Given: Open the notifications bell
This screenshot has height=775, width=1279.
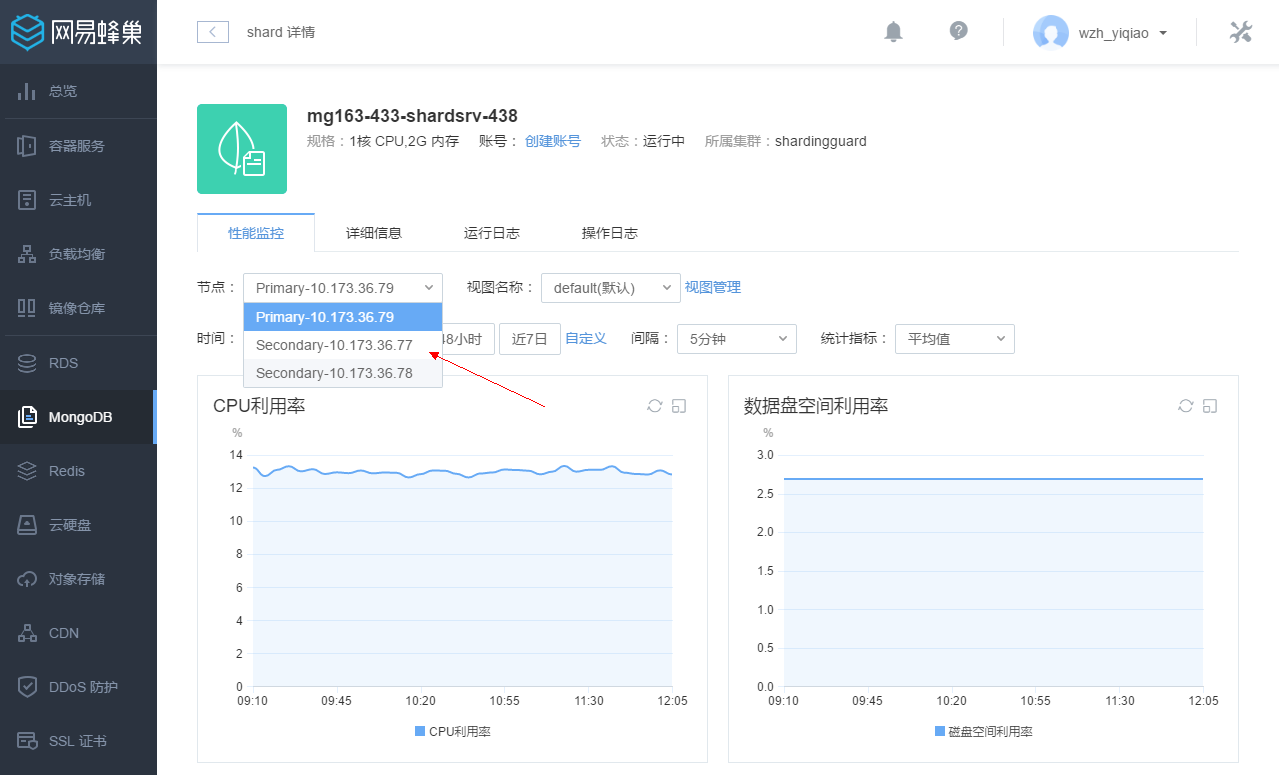Looking at the screenshot, I should [x=893, y=32].
